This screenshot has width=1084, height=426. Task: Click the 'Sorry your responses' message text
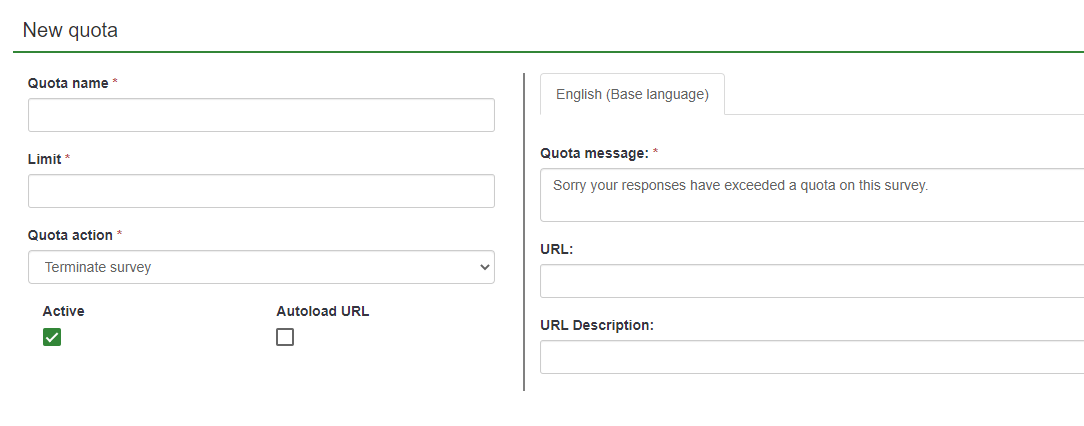[740, 185]
